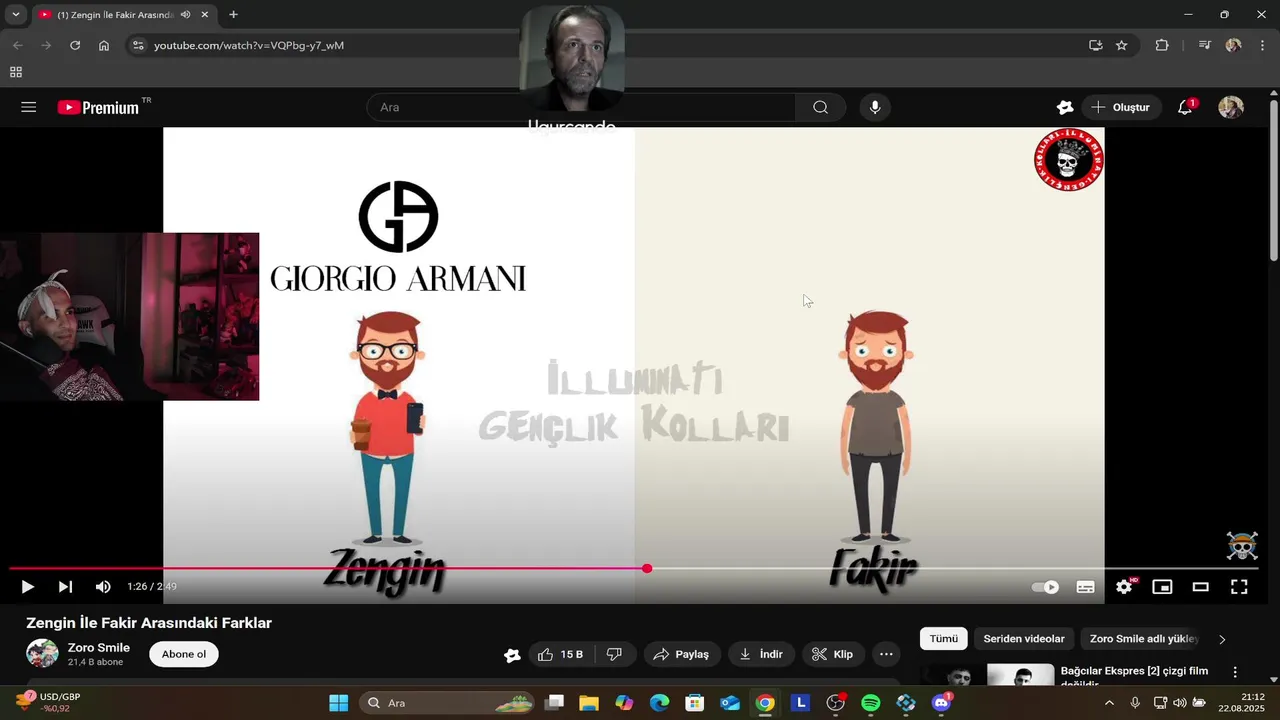This screenshot has width=1280, height=720.
Task: Open the YouTube account avatar menu
Action: [1231, 107]
